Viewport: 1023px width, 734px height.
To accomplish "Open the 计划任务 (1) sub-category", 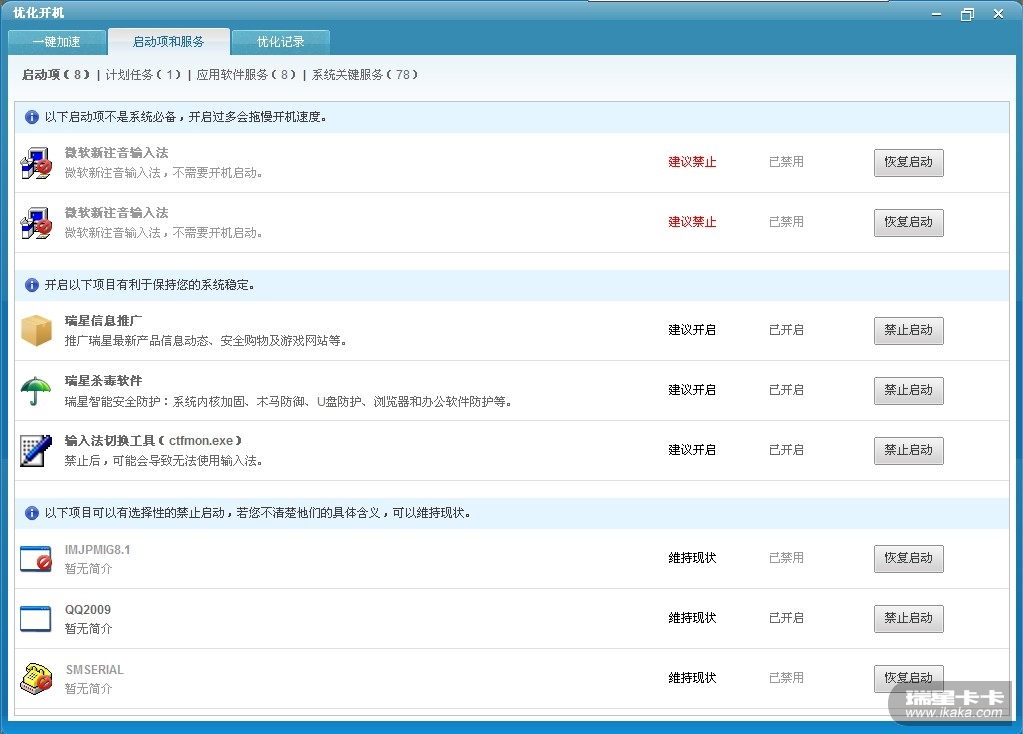I will pyautogui.click(x=143, y=75).
